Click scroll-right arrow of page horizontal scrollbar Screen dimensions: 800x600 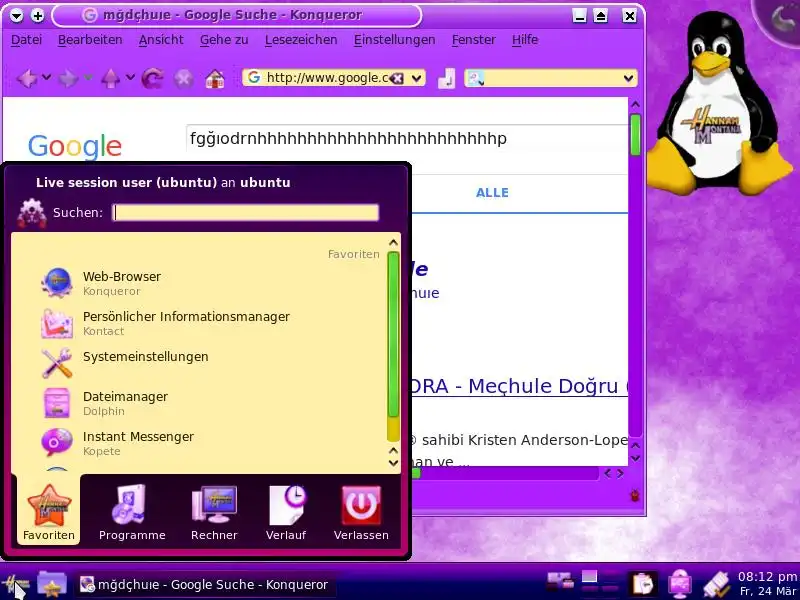pyautogui.click(x=620, y=473)
